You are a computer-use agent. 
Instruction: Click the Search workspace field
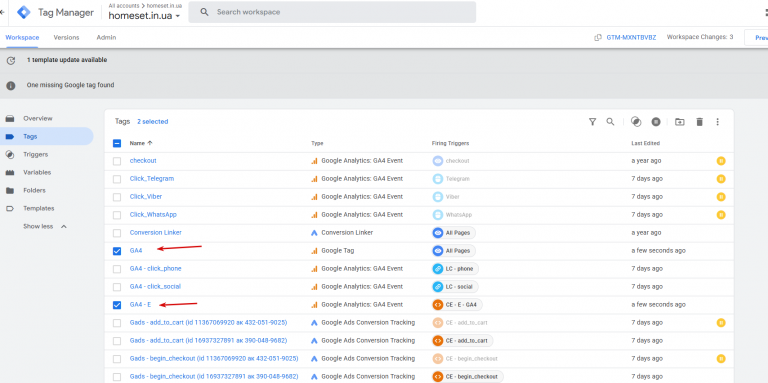coord(332,12)
